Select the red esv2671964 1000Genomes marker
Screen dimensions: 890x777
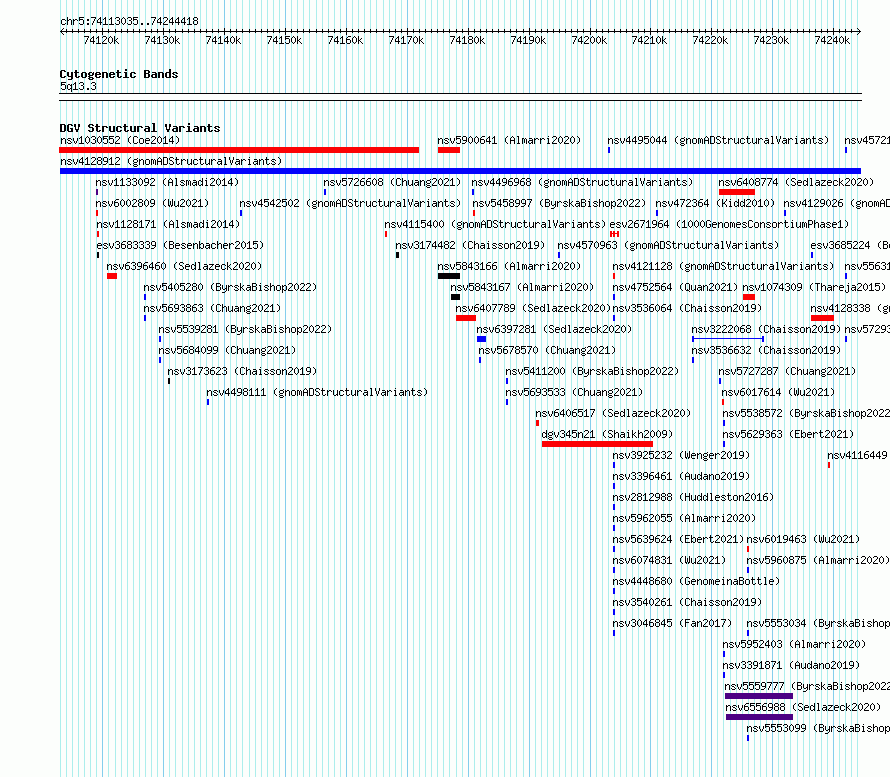(x=614, y=234)
